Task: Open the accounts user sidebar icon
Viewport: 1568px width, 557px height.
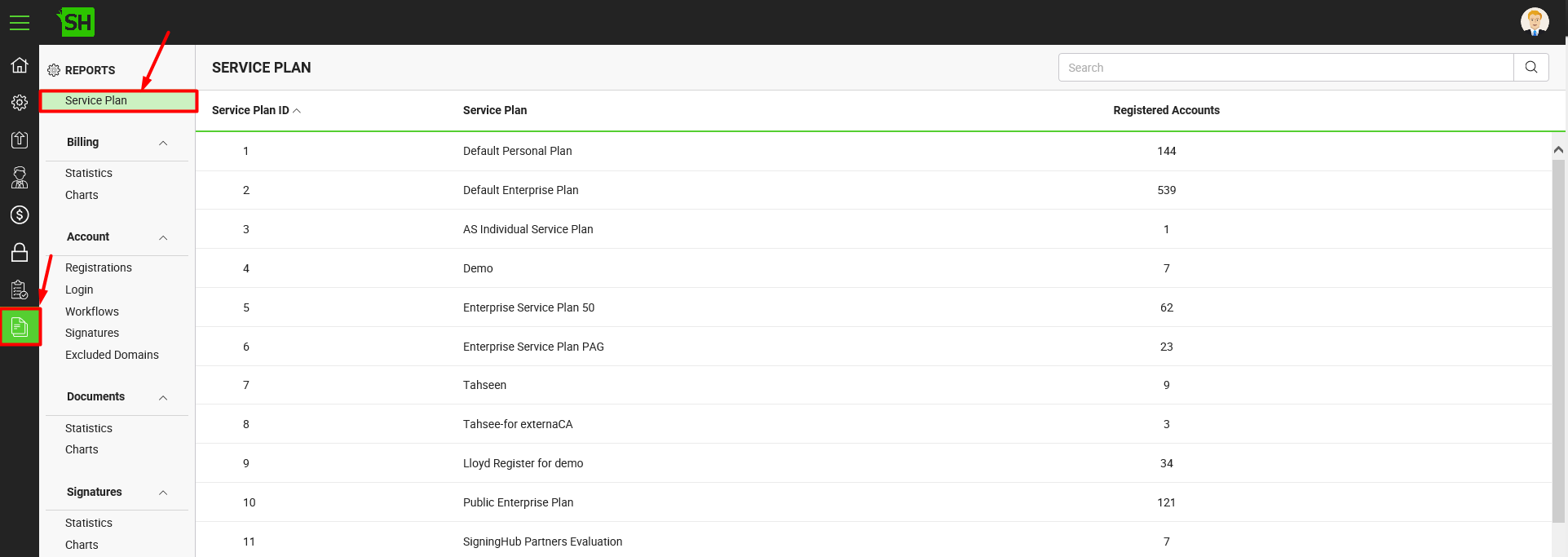Action: tap(20, 177)
